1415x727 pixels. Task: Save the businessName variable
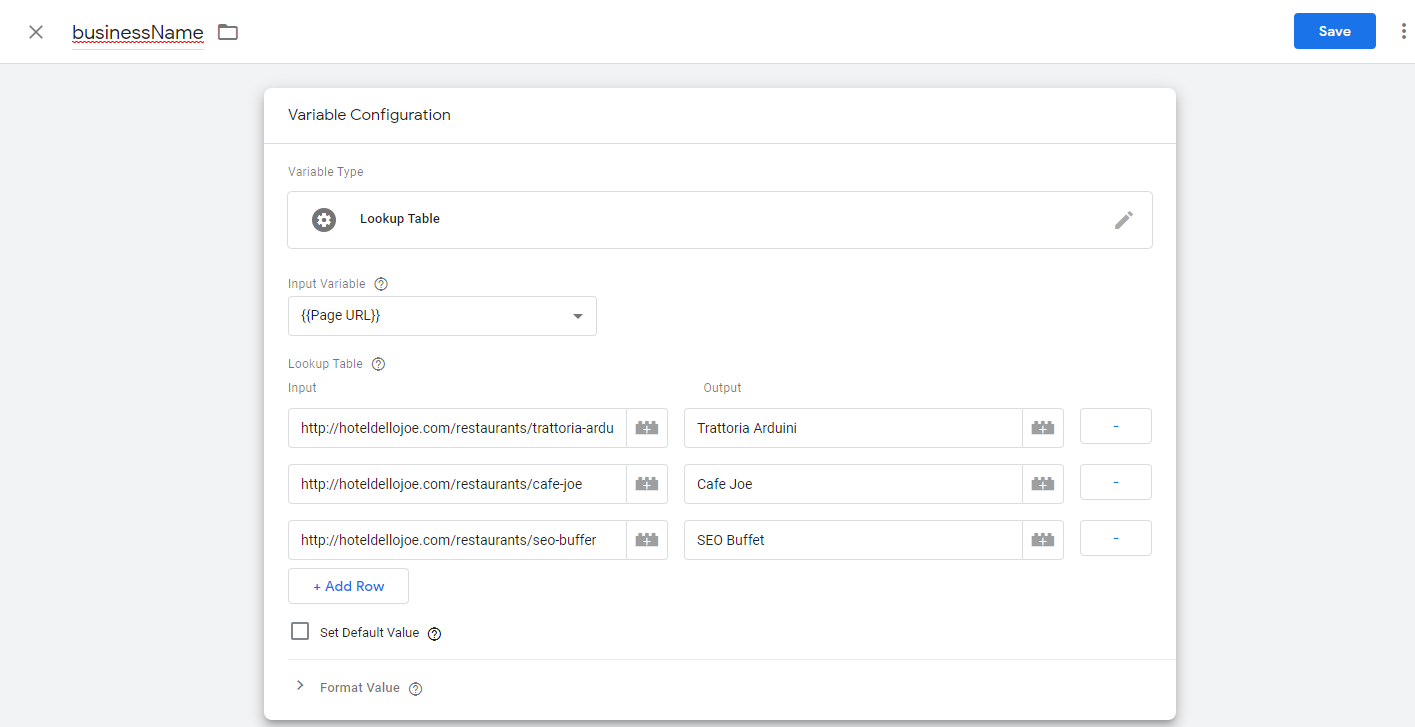1334,31
